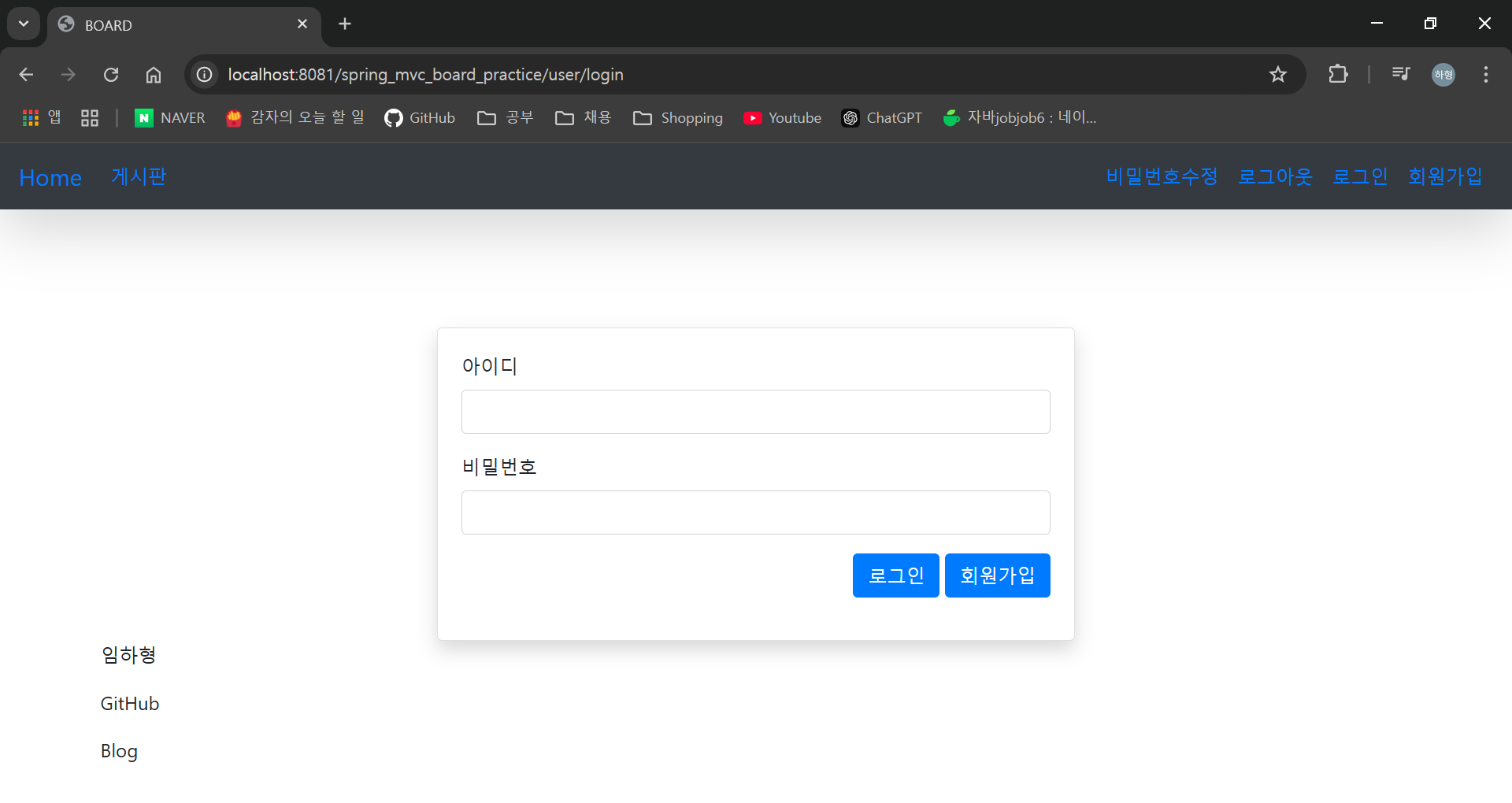Screen dimensions: 1512x803
Task: Open the Extensions puzzle icon
Action: [1338, 75]
